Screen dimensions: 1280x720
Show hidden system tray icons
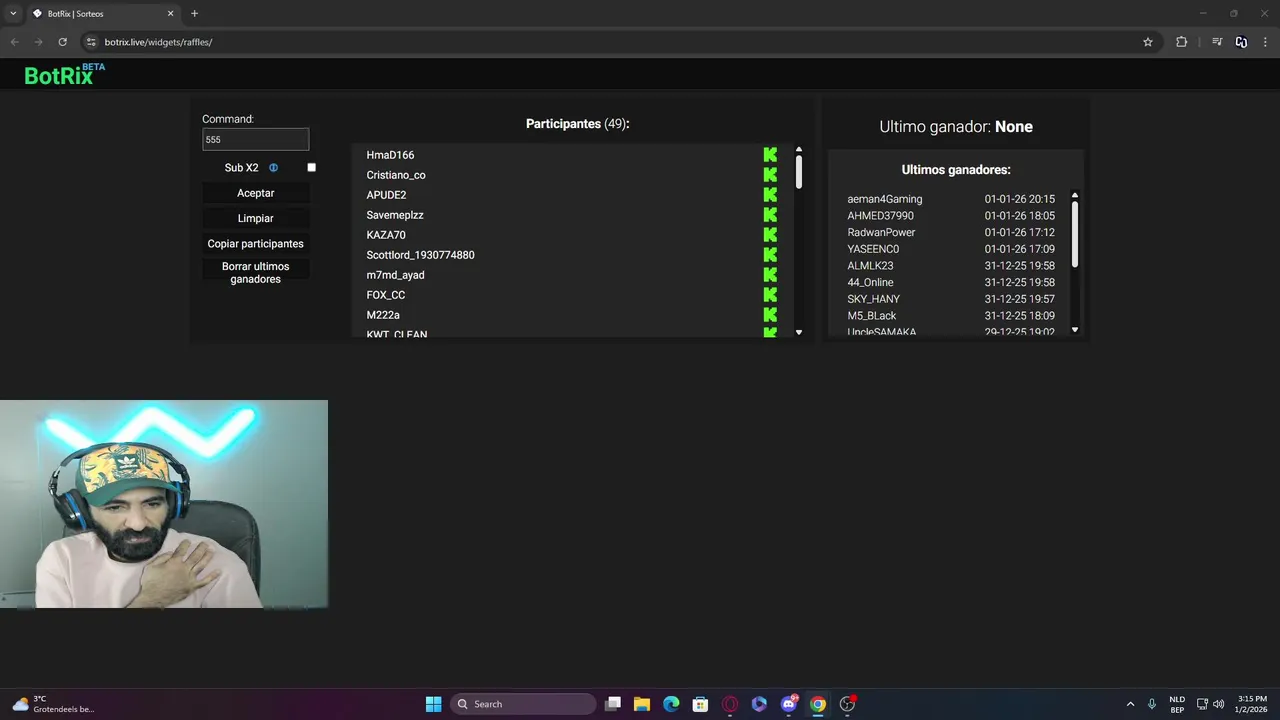click(1130, 704)
